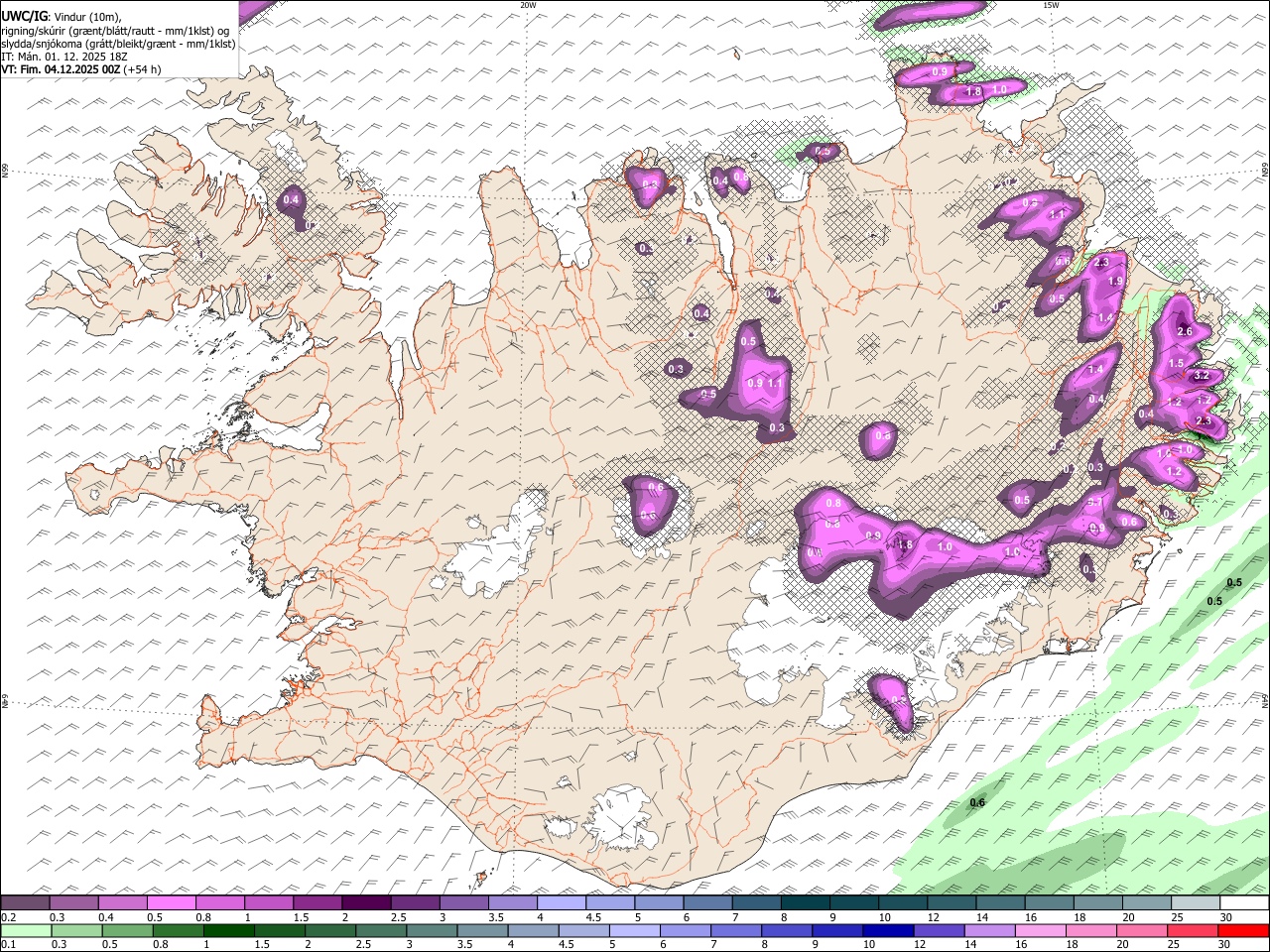Pick the dark teal swatch labeled 8 in snow legend
Screen dimensions: 1270x952
[806, 902]
